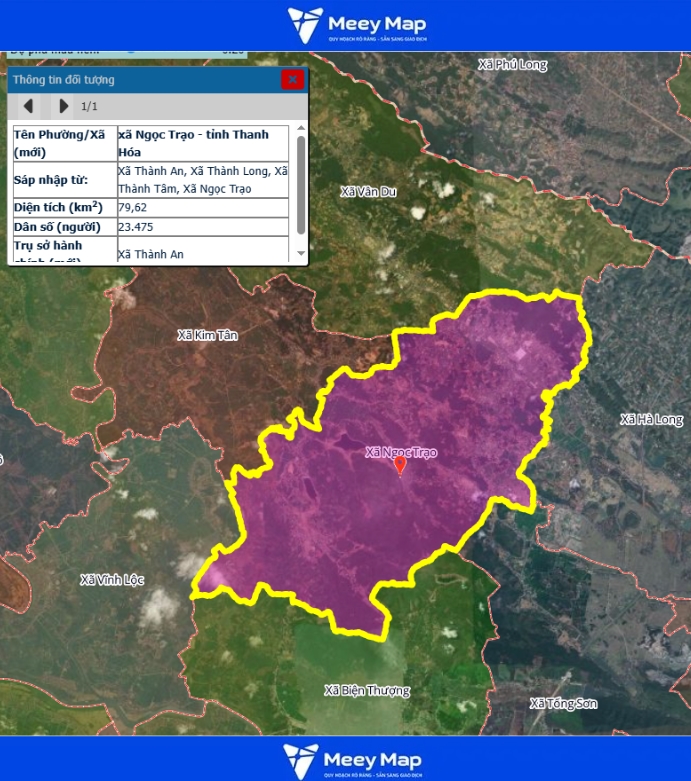Close the Thông tin đối tượng panel

click(x=292, y=80)
